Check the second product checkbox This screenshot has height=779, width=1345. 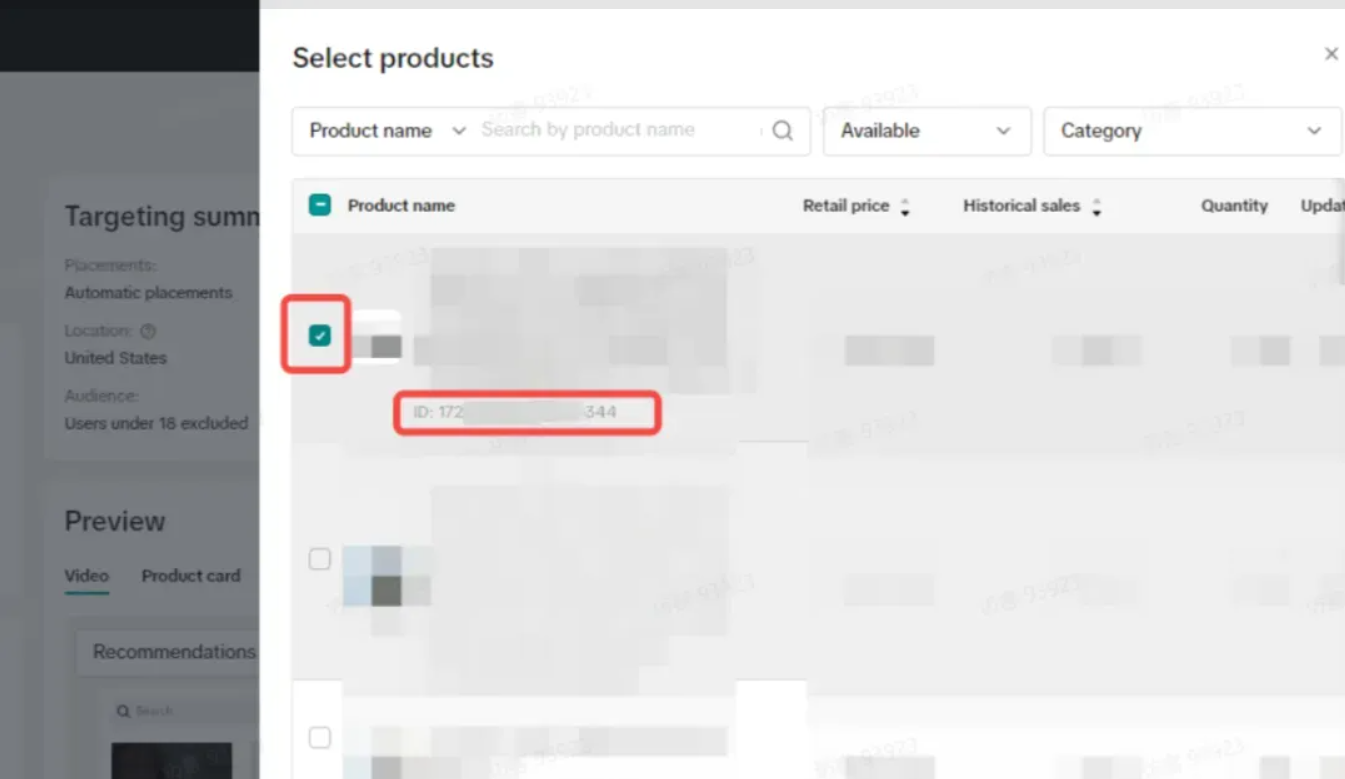point(320,559)
